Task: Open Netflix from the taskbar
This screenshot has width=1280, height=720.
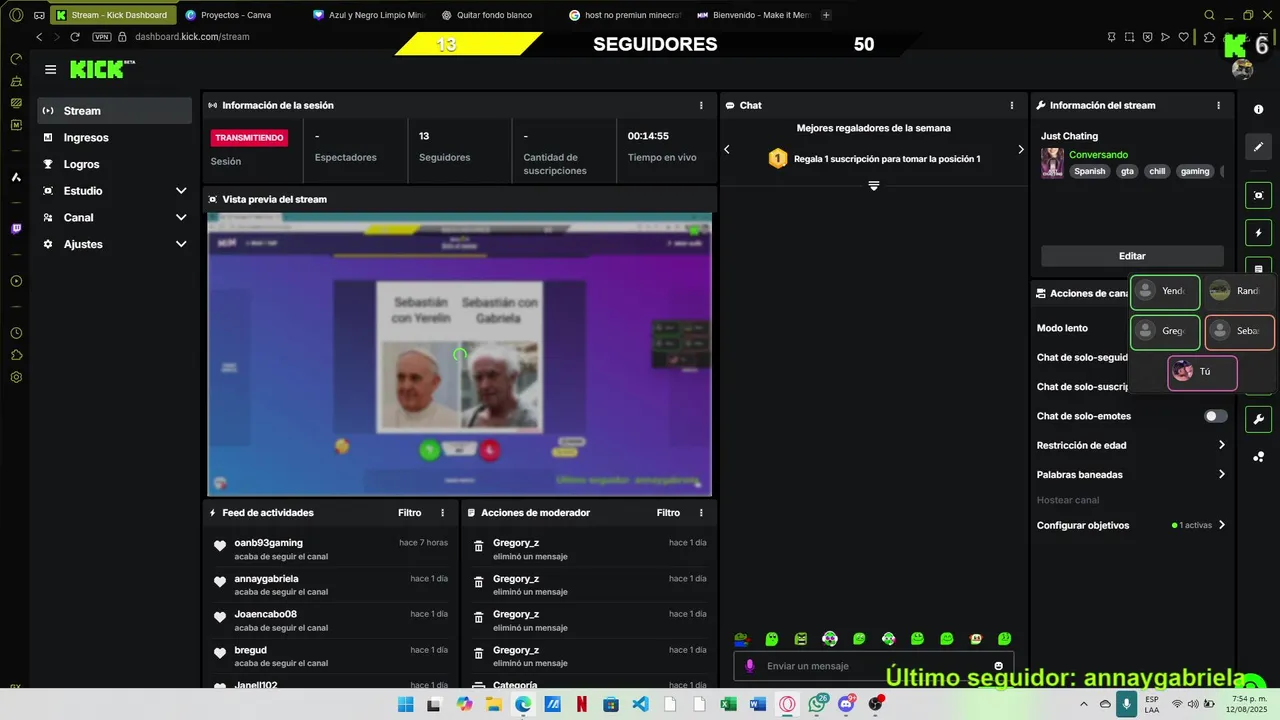Action: 581,704
